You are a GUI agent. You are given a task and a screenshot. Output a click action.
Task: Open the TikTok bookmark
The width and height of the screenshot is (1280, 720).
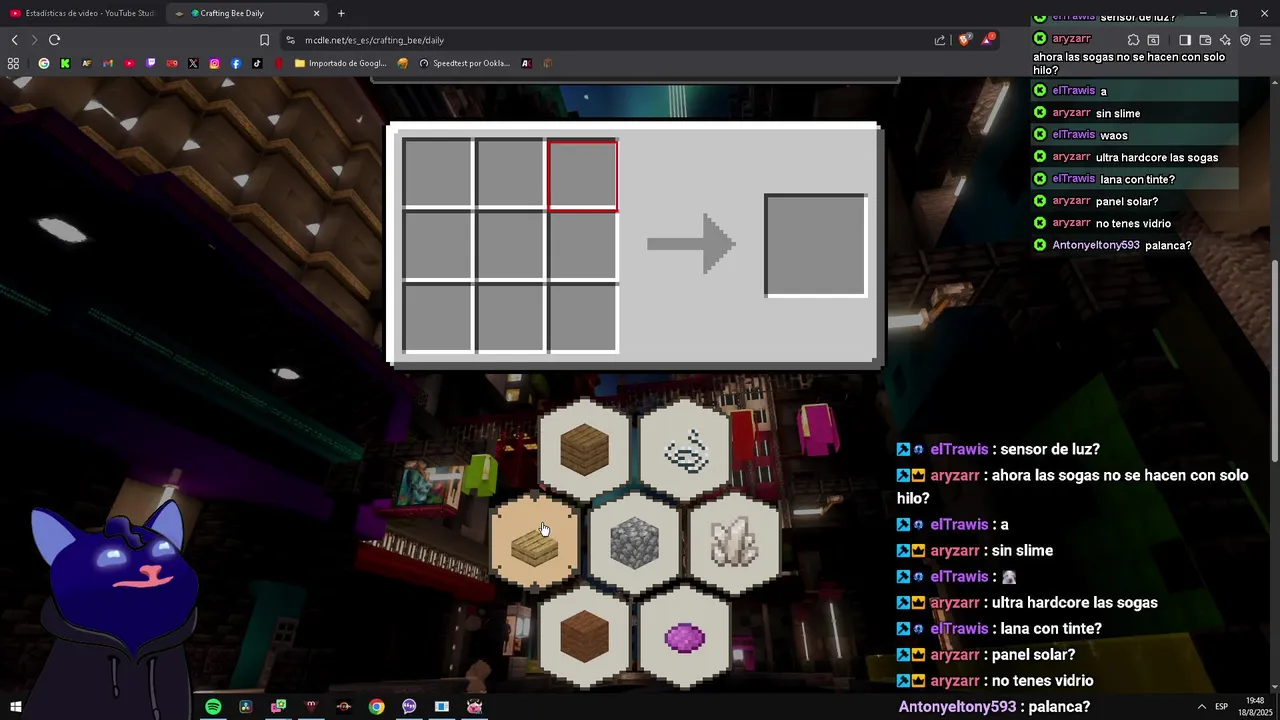point(257,63)
